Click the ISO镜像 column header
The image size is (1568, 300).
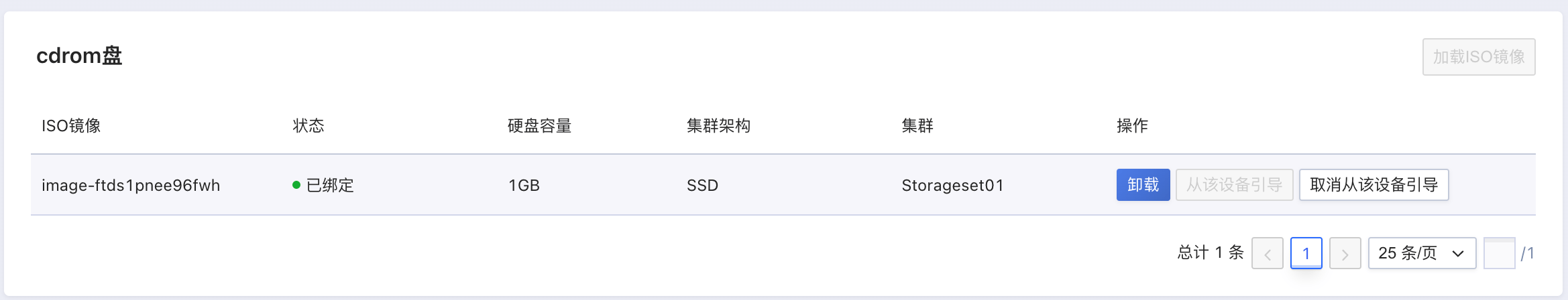pos(71,126)
